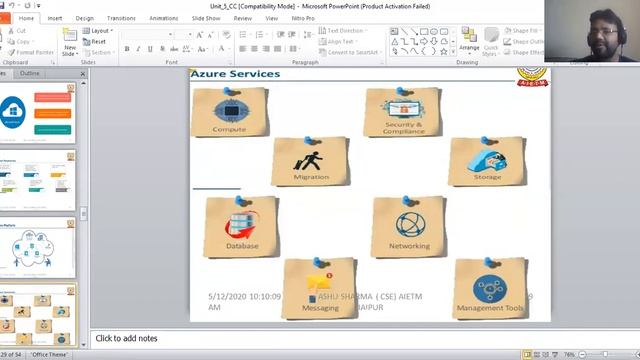Select the Right Arrow shape
This screenshot has height=360, width=640.
click(424, 41)
